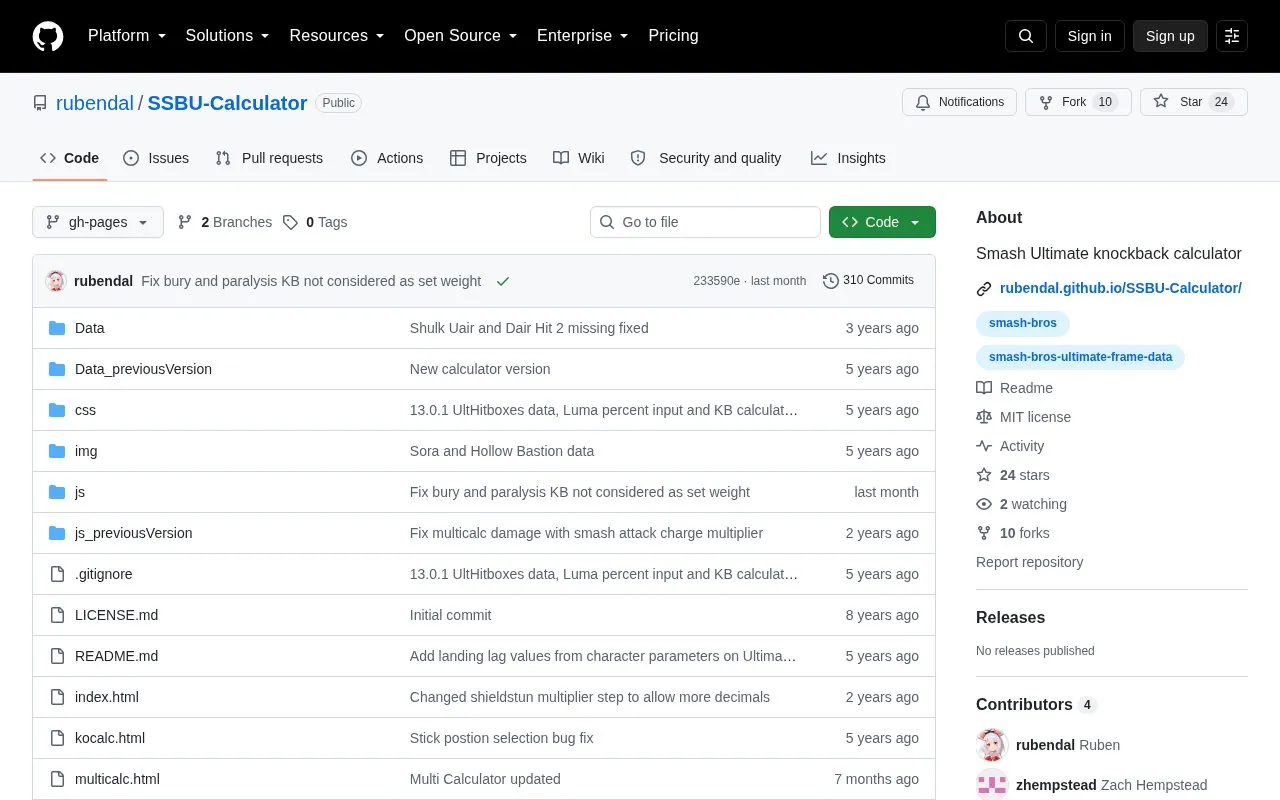Expand the Platform menu
This screenshot has height=800, width=1280.
tap(126, 36)
